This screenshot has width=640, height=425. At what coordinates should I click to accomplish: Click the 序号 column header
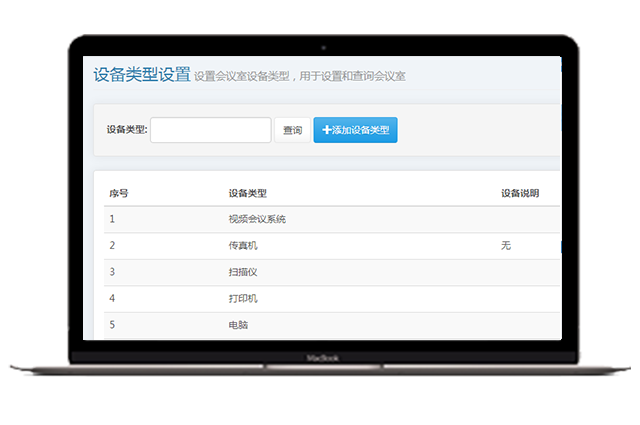119,193
